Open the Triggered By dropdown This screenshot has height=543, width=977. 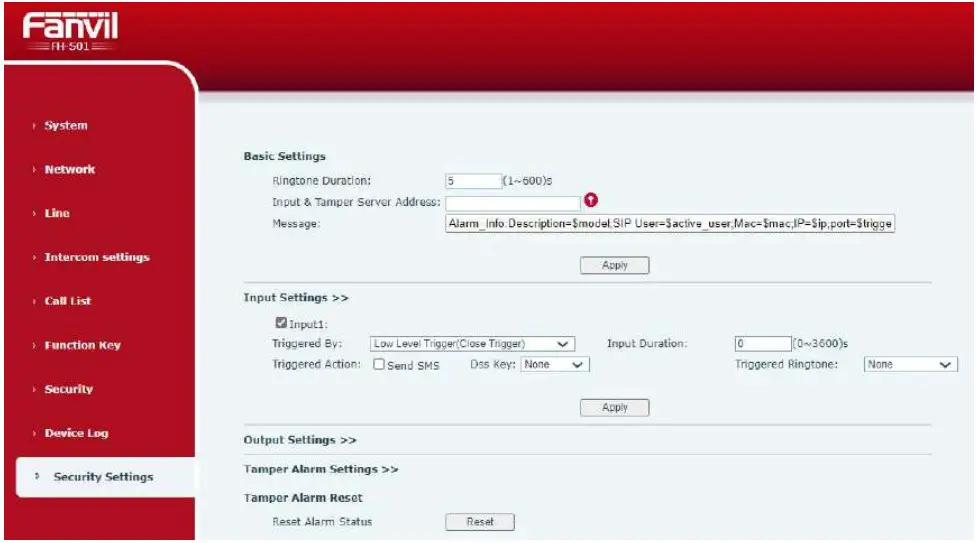click(472, 344)
